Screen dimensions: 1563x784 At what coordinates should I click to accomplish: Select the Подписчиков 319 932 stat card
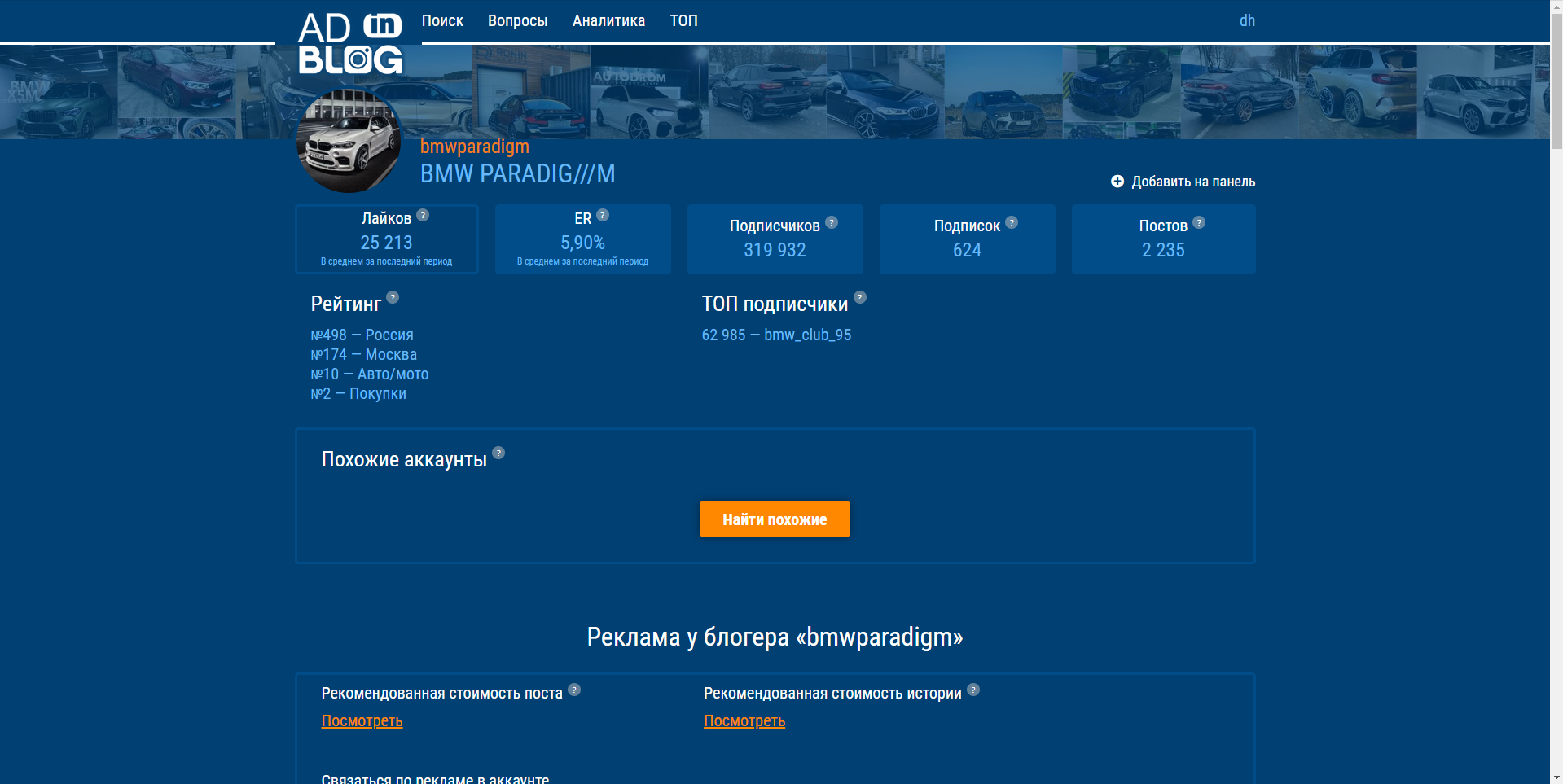(x=775, y=239)
